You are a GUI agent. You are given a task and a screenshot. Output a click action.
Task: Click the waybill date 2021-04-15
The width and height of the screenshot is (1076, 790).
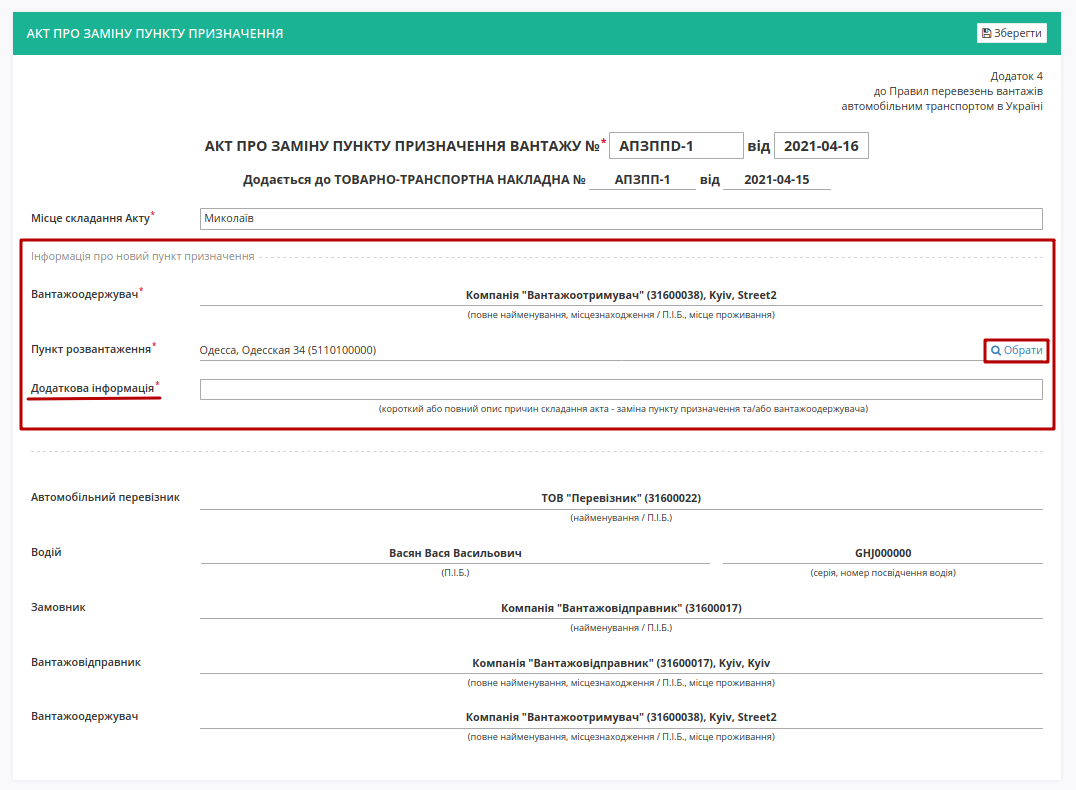click(777, 180)
